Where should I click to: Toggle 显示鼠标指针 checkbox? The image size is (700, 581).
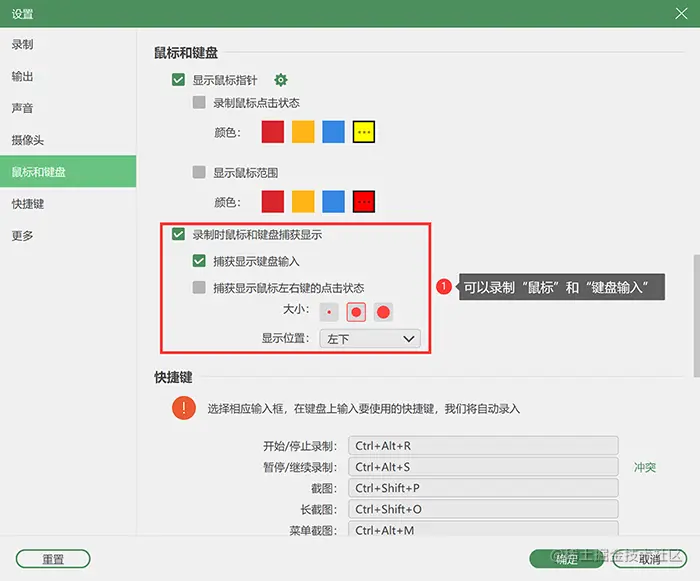pos(178,80)
